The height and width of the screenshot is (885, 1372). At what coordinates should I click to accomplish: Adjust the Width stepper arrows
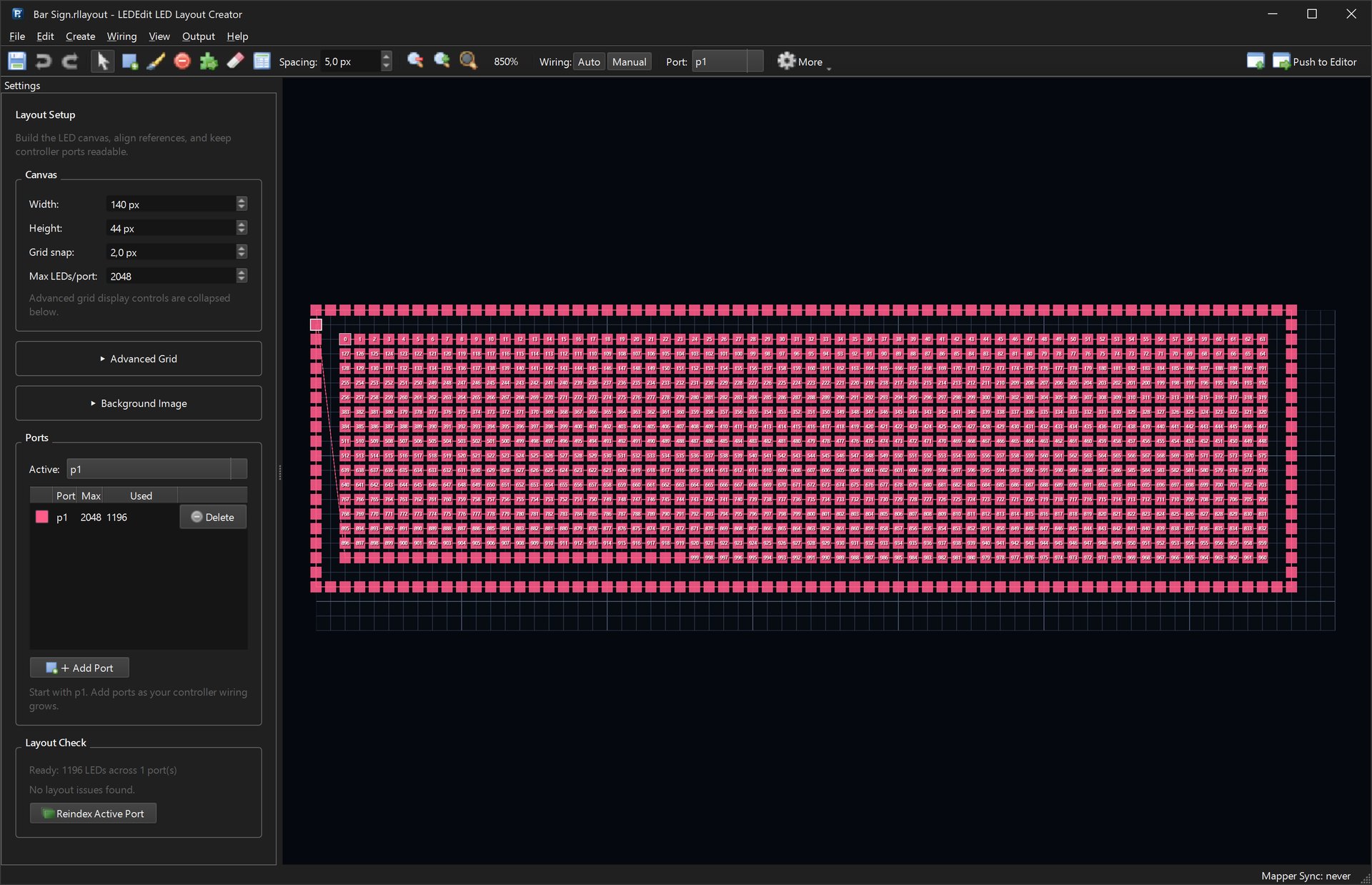242,204
